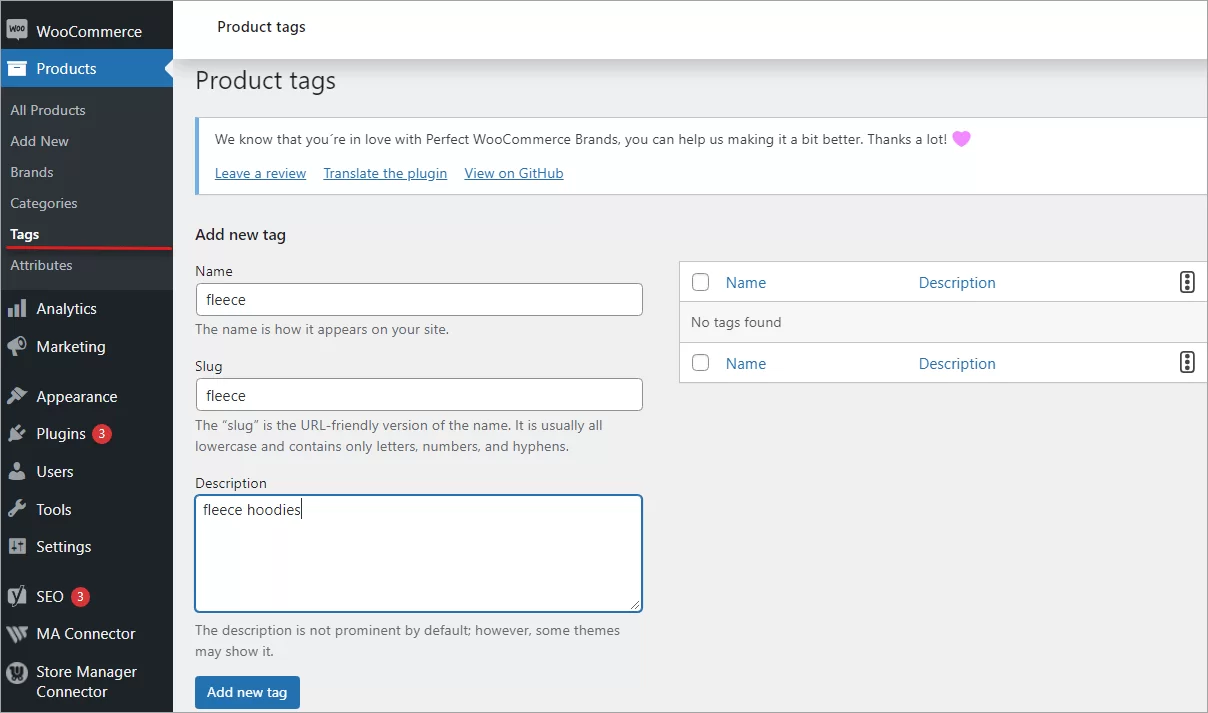This screenshot has height=713, width=1208.
Task: Check the select-all box in table footer
Action: (x=700, y=362)
